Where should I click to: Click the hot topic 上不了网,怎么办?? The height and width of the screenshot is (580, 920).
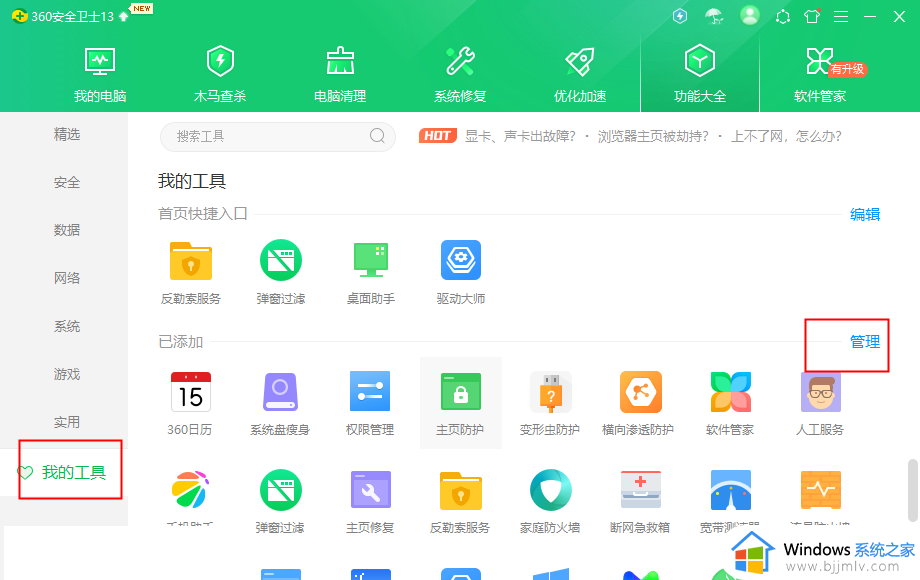[x=786, y=136]
